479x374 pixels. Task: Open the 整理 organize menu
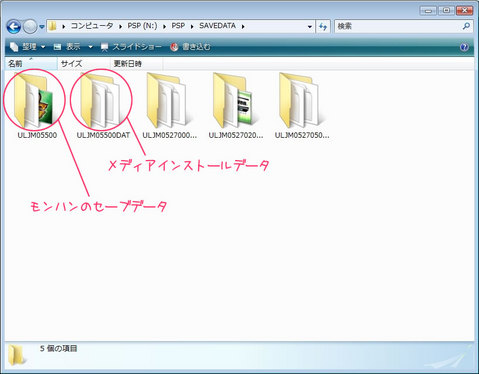(x=27, y=47)
